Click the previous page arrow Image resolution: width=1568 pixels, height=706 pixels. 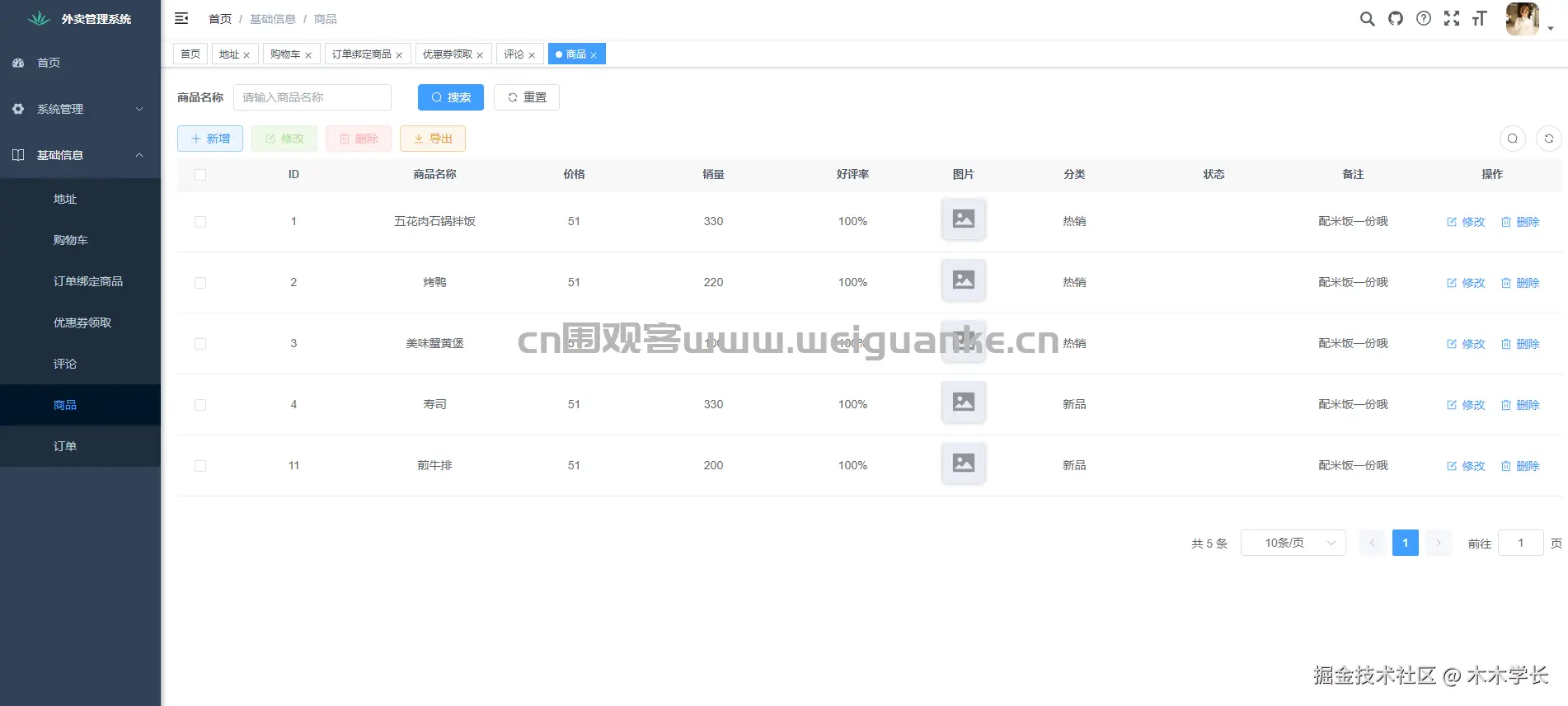(1372, 543)
